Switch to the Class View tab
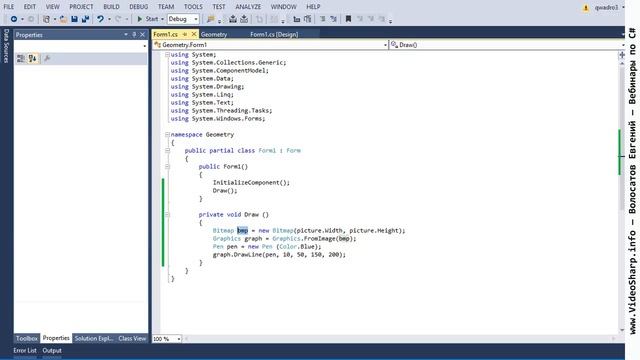This screenshot has height=360, width=640. [x=132, y=338]
